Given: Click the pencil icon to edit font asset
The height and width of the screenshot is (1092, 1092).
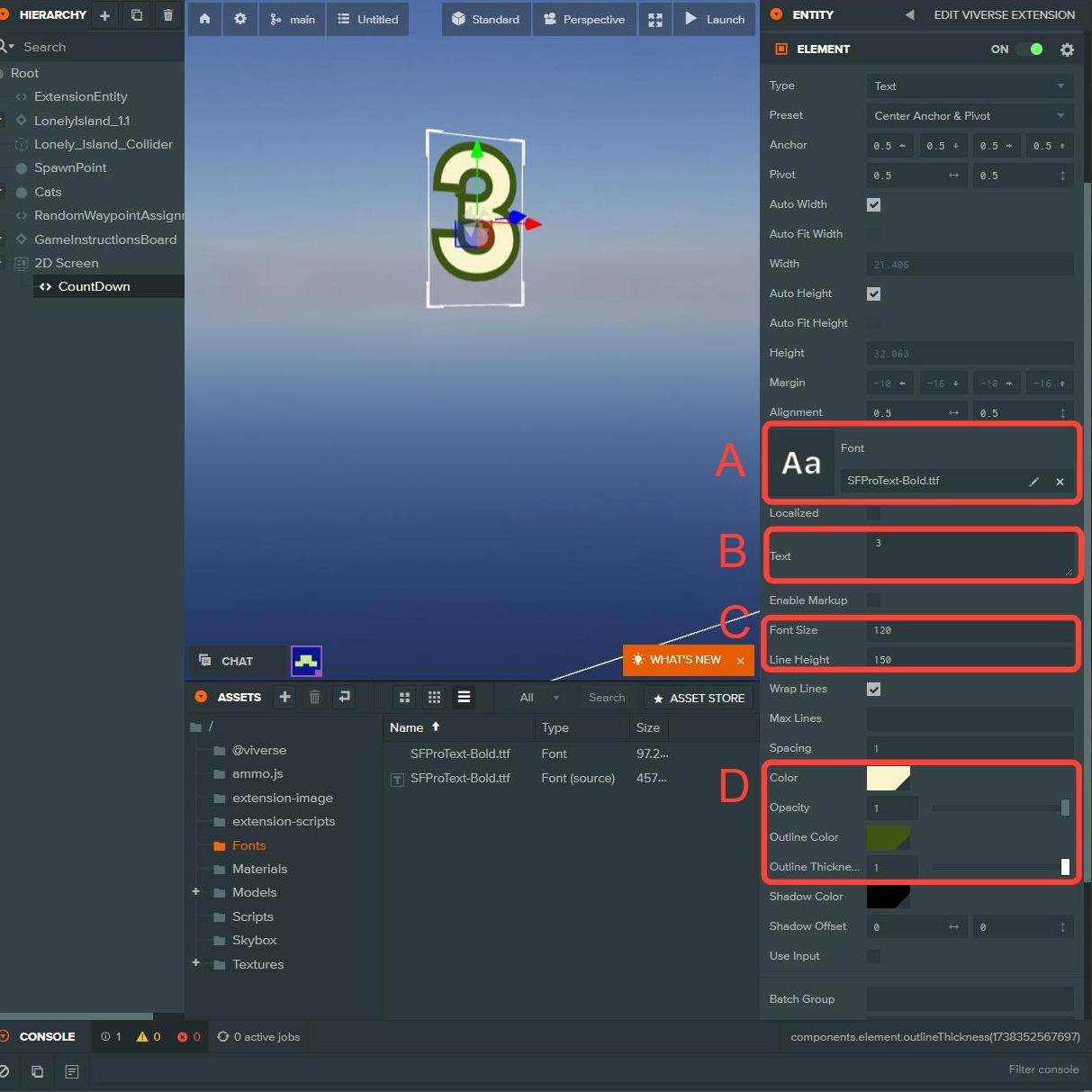Looking at the screenshot, I should (x=1034, y=482).
